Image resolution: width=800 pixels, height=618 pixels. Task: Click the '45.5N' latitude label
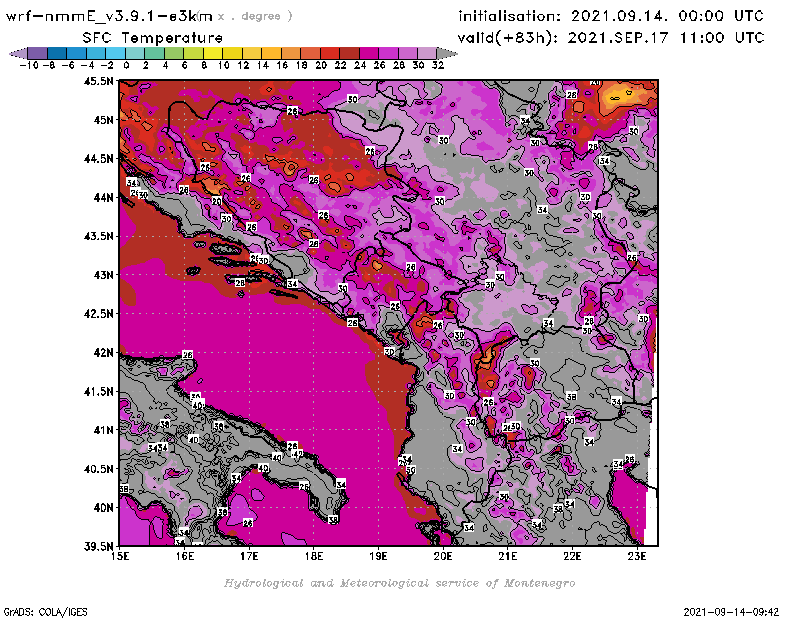[99, 81]
